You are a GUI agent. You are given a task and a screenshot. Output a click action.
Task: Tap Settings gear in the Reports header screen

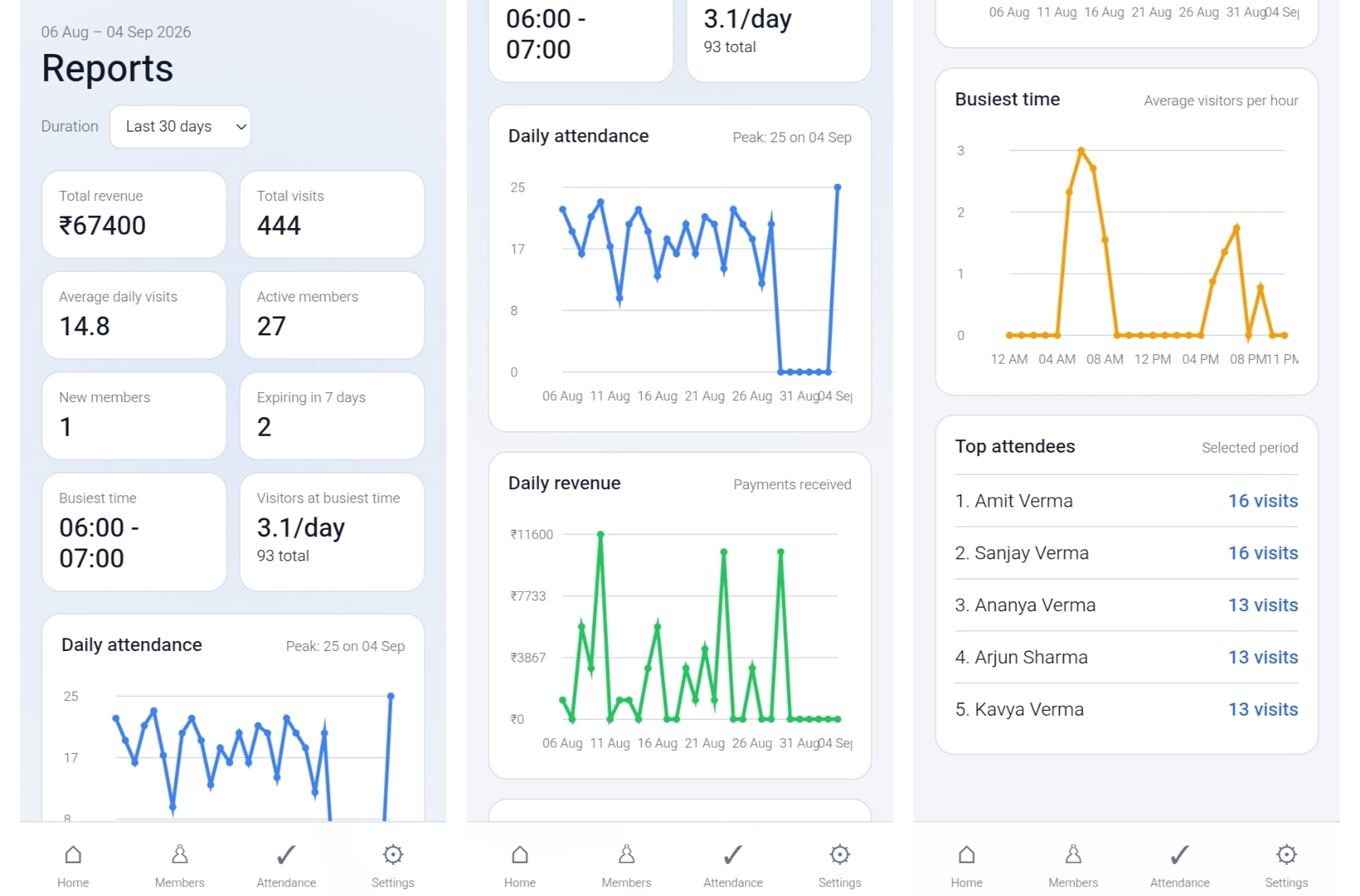click(393, 855)
